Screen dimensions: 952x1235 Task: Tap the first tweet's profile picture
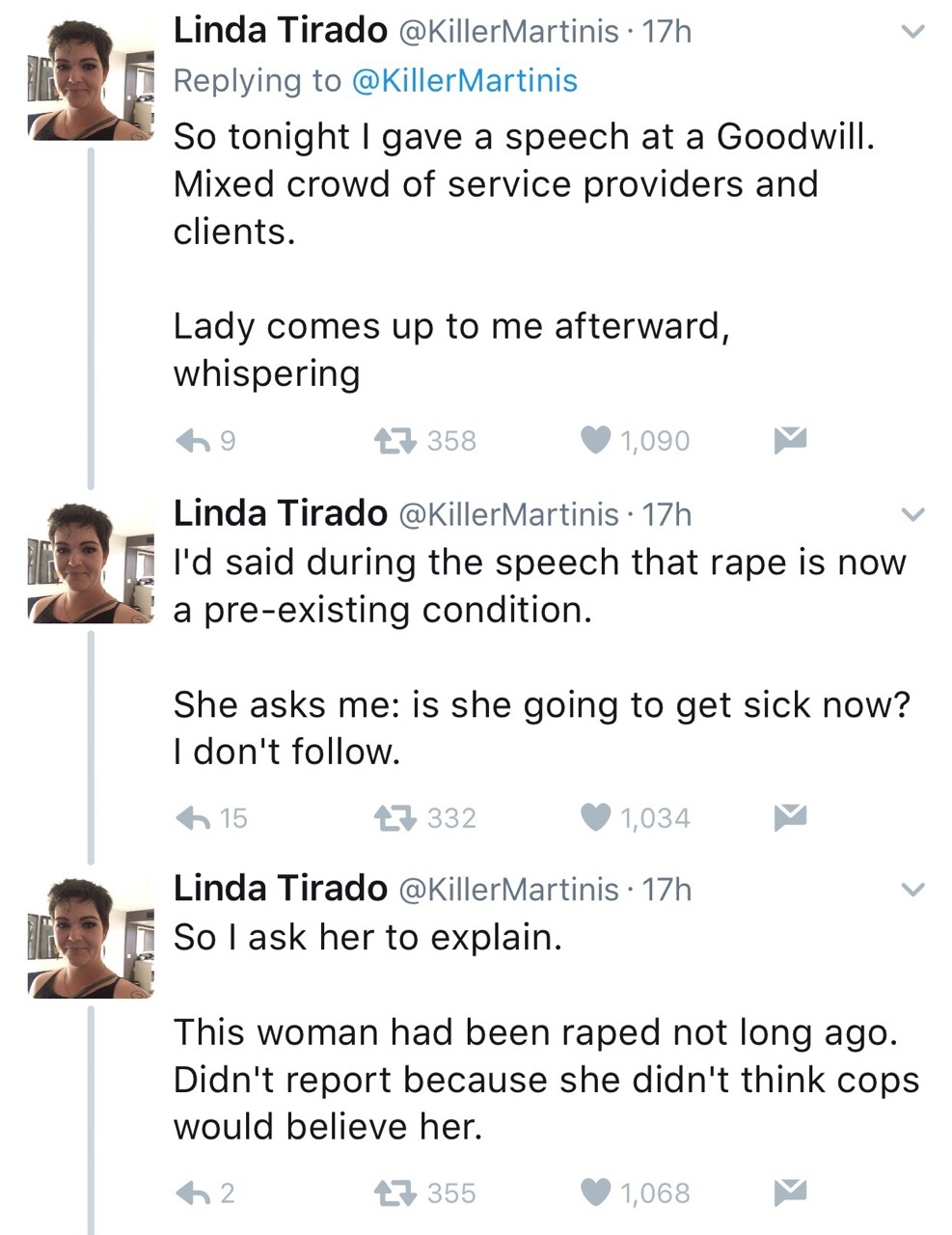pos(91,83)
